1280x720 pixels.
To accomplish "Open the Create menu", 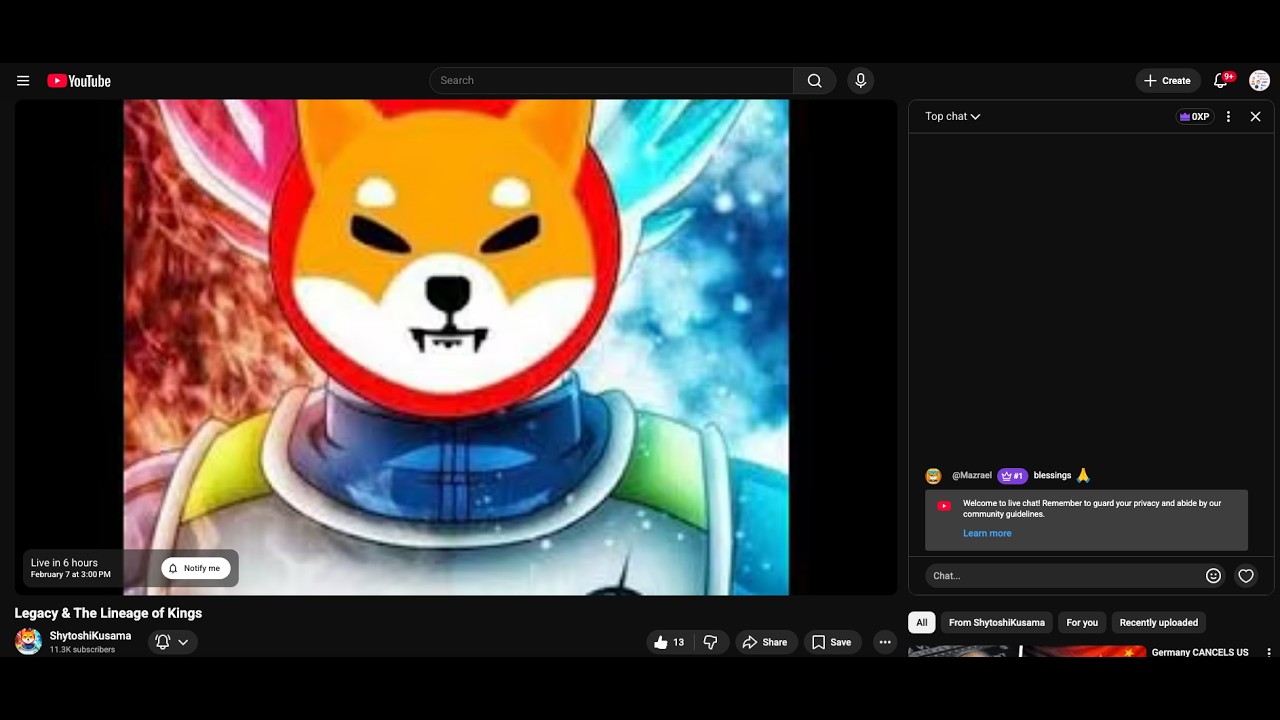I will coord(1167,81).
